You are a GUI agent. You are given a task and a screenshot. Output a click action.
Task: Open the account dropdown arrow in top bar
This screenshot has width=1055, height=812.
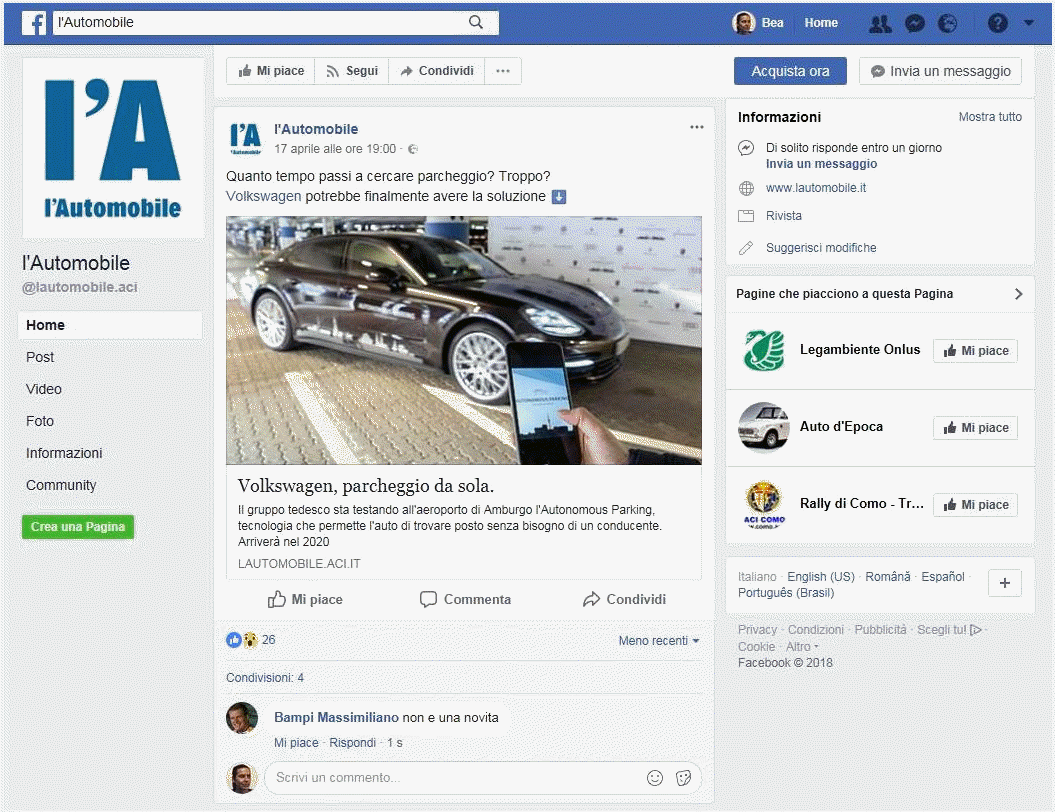pos(1029,23)
